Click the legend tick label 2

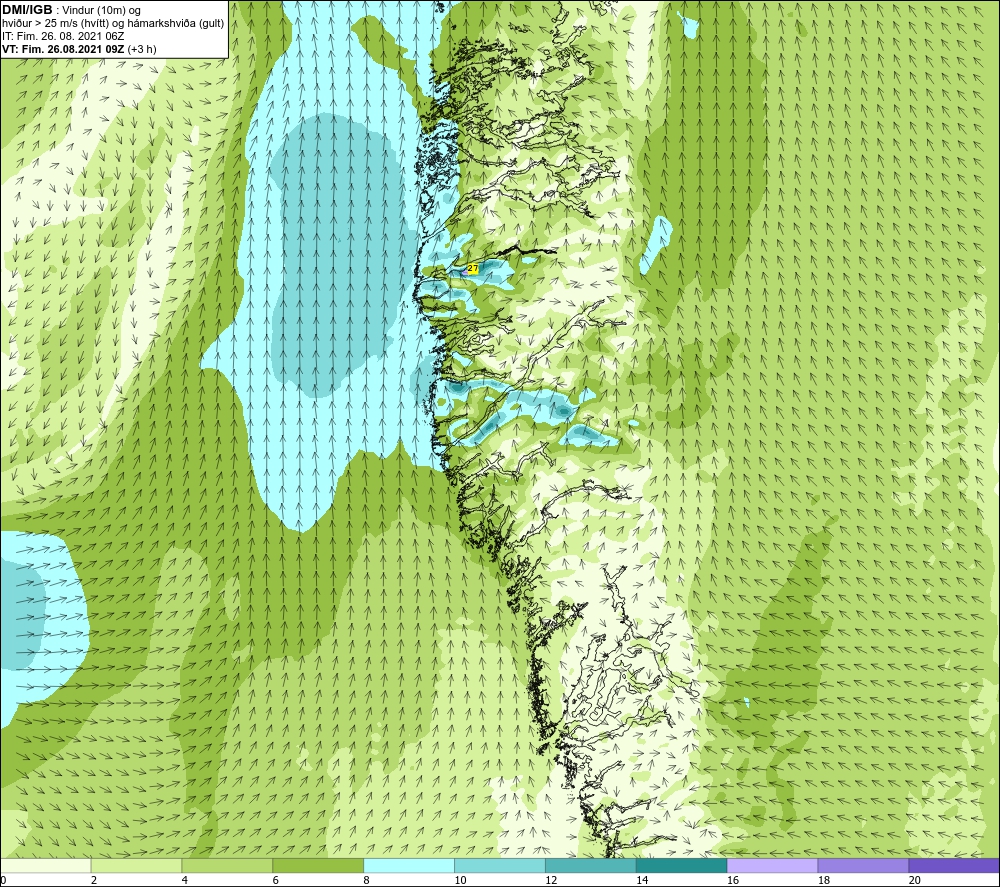[94, 880]
